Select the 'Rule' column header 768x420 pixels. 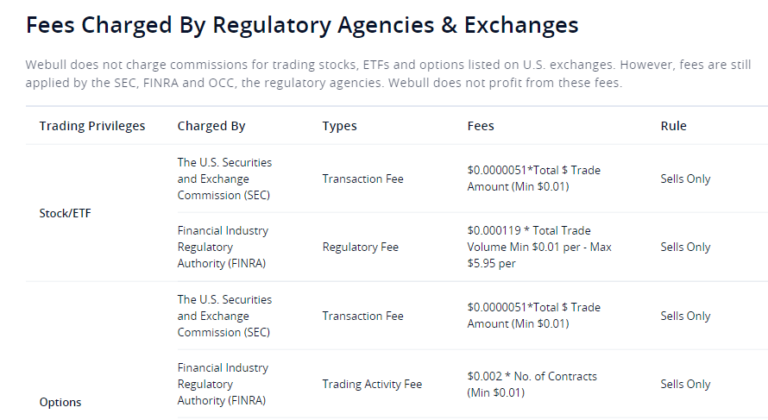click(673, 126)
